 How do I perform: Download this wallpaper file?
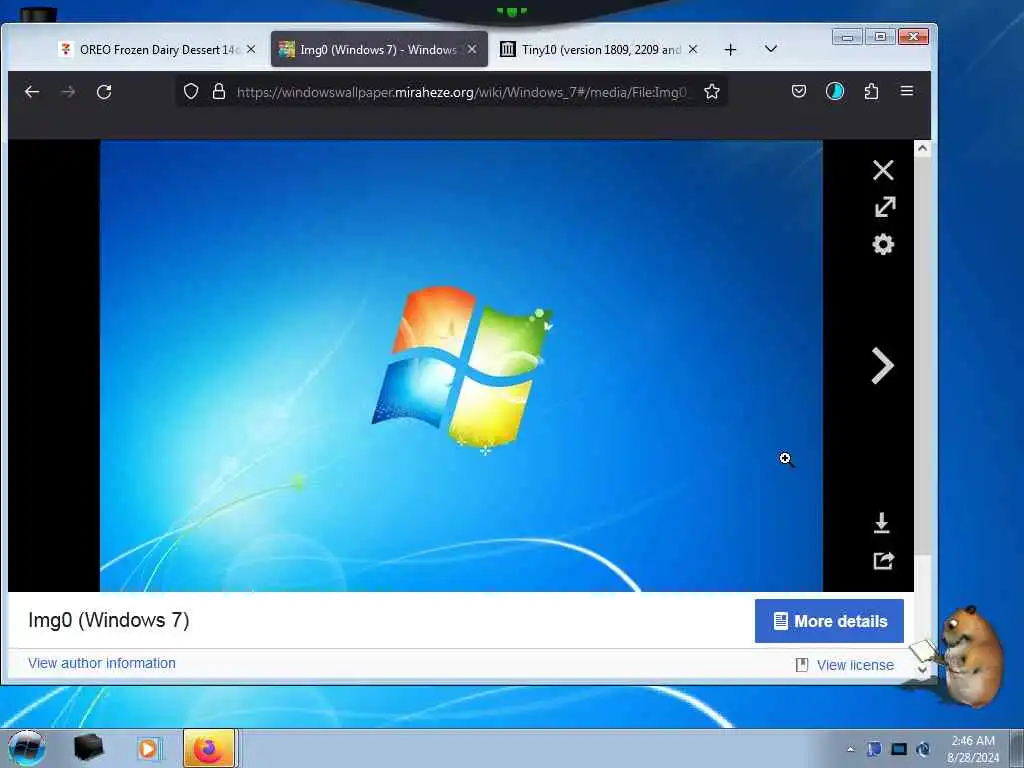(882, 523)
